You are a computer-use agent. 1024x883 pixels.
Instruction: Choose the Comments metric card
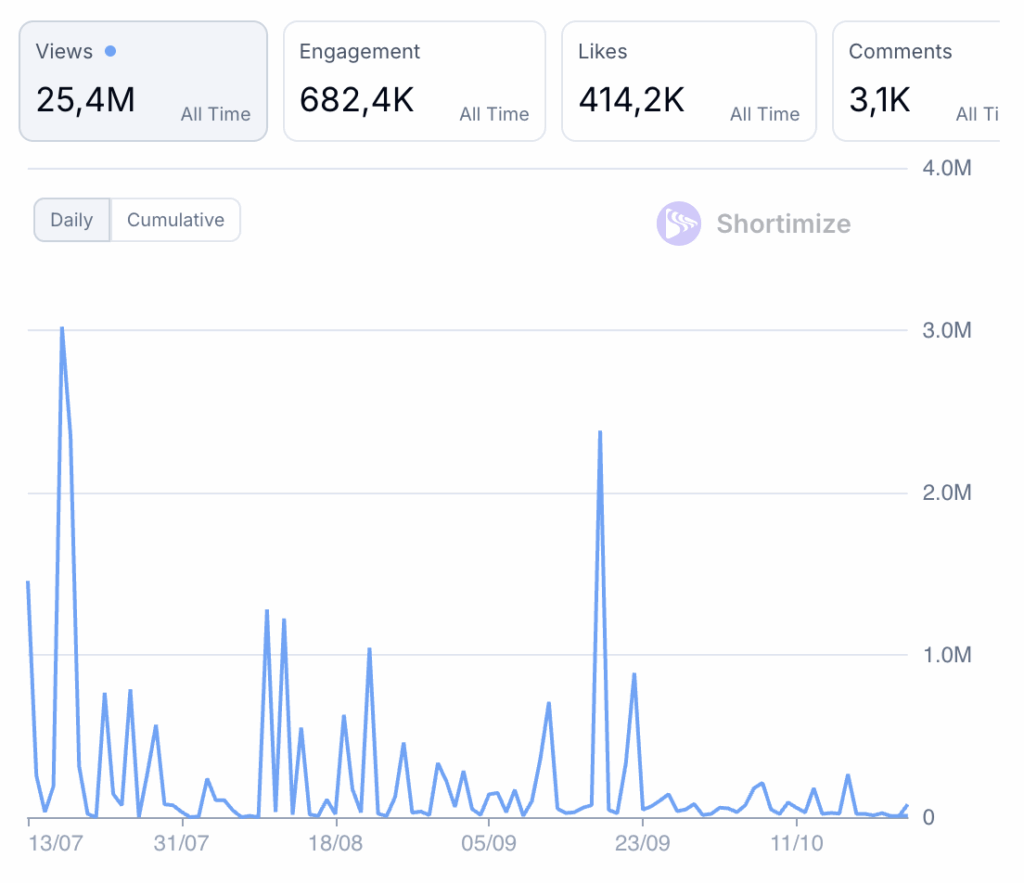[x=915, y=81]
